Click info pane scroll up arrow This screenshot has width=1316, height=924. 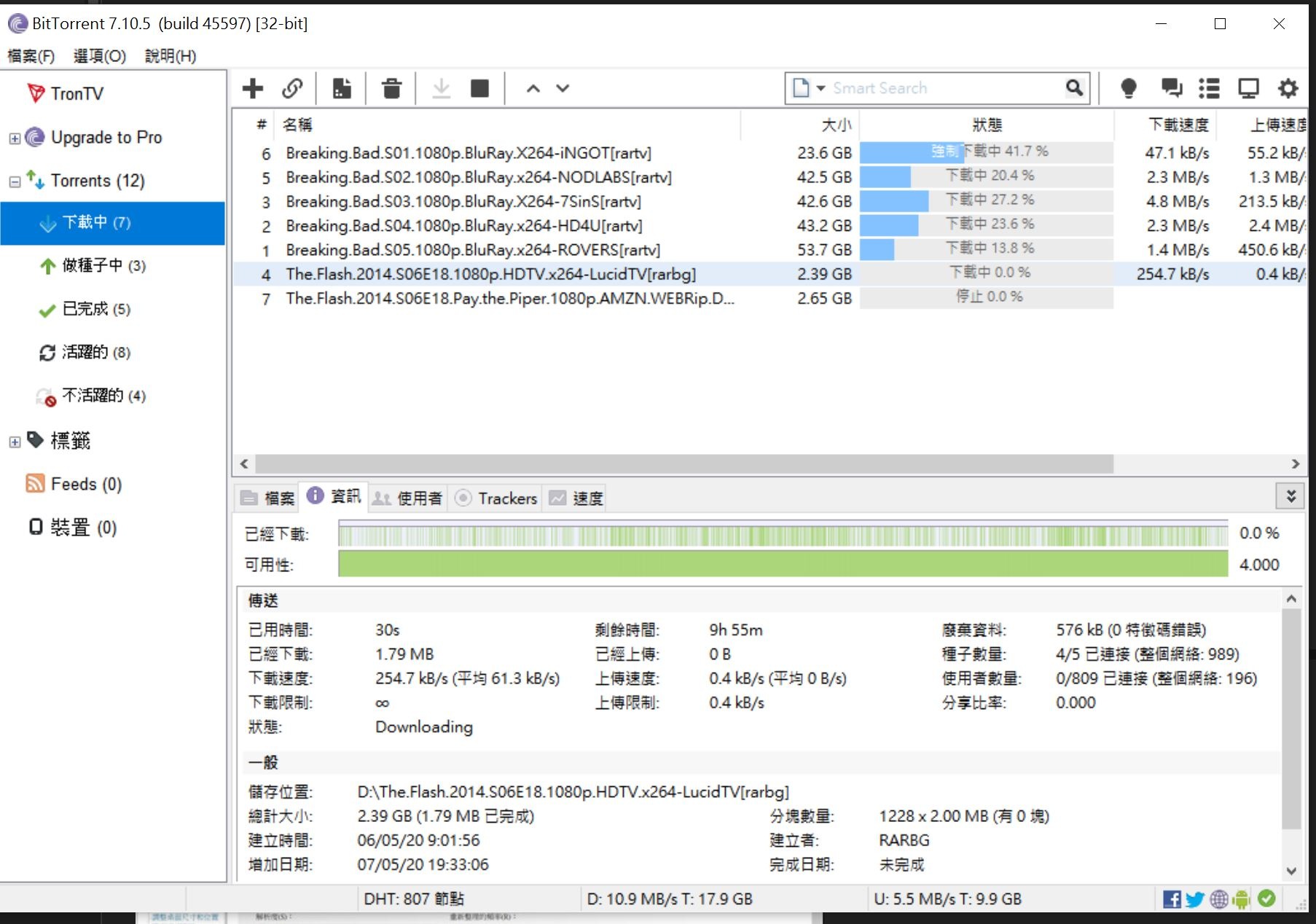click(1291, 598)
